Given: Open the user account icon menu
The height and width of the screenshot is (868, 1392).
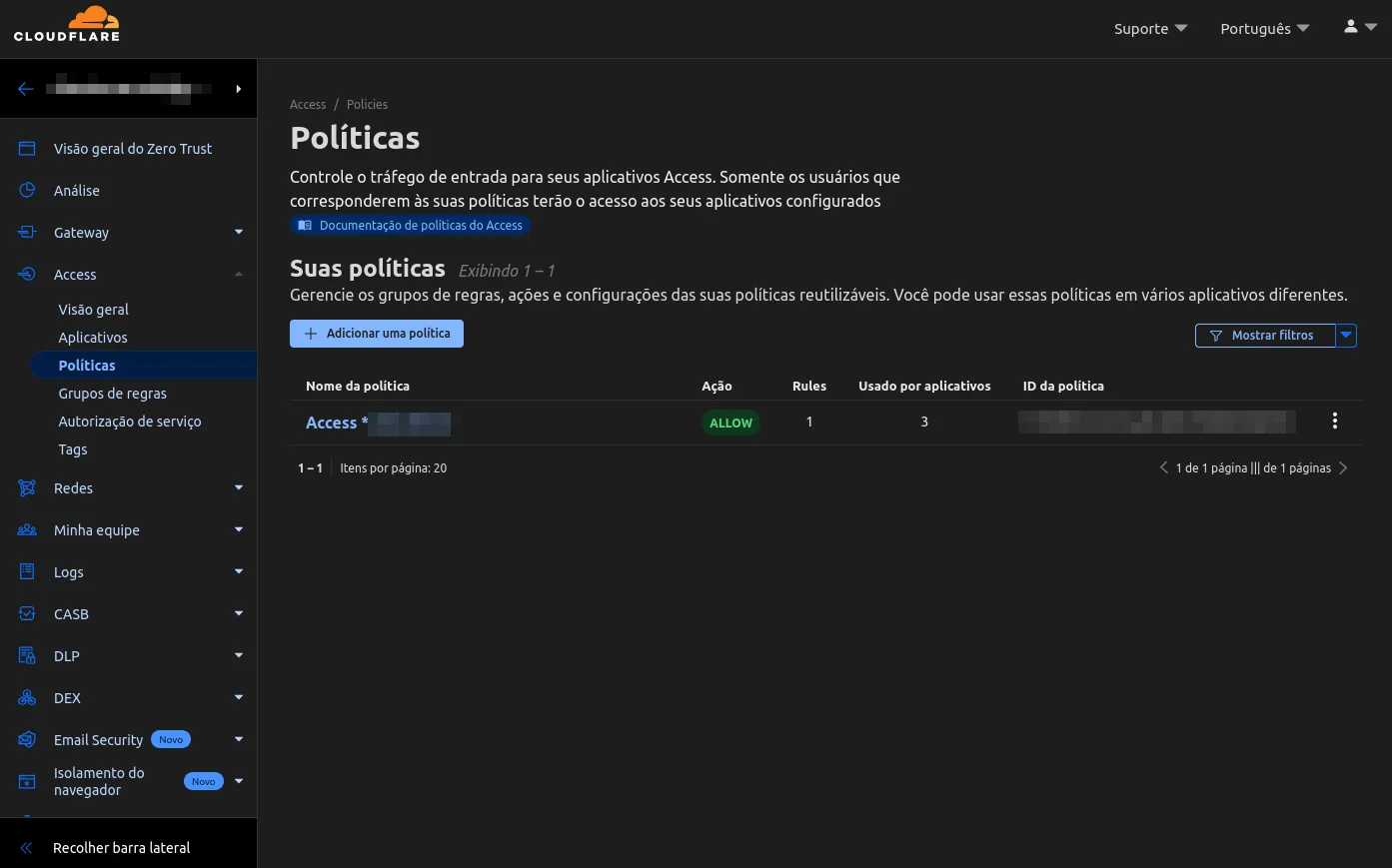Looking at the screenshot, I should pyautogui.click(x=1360, y=27).
